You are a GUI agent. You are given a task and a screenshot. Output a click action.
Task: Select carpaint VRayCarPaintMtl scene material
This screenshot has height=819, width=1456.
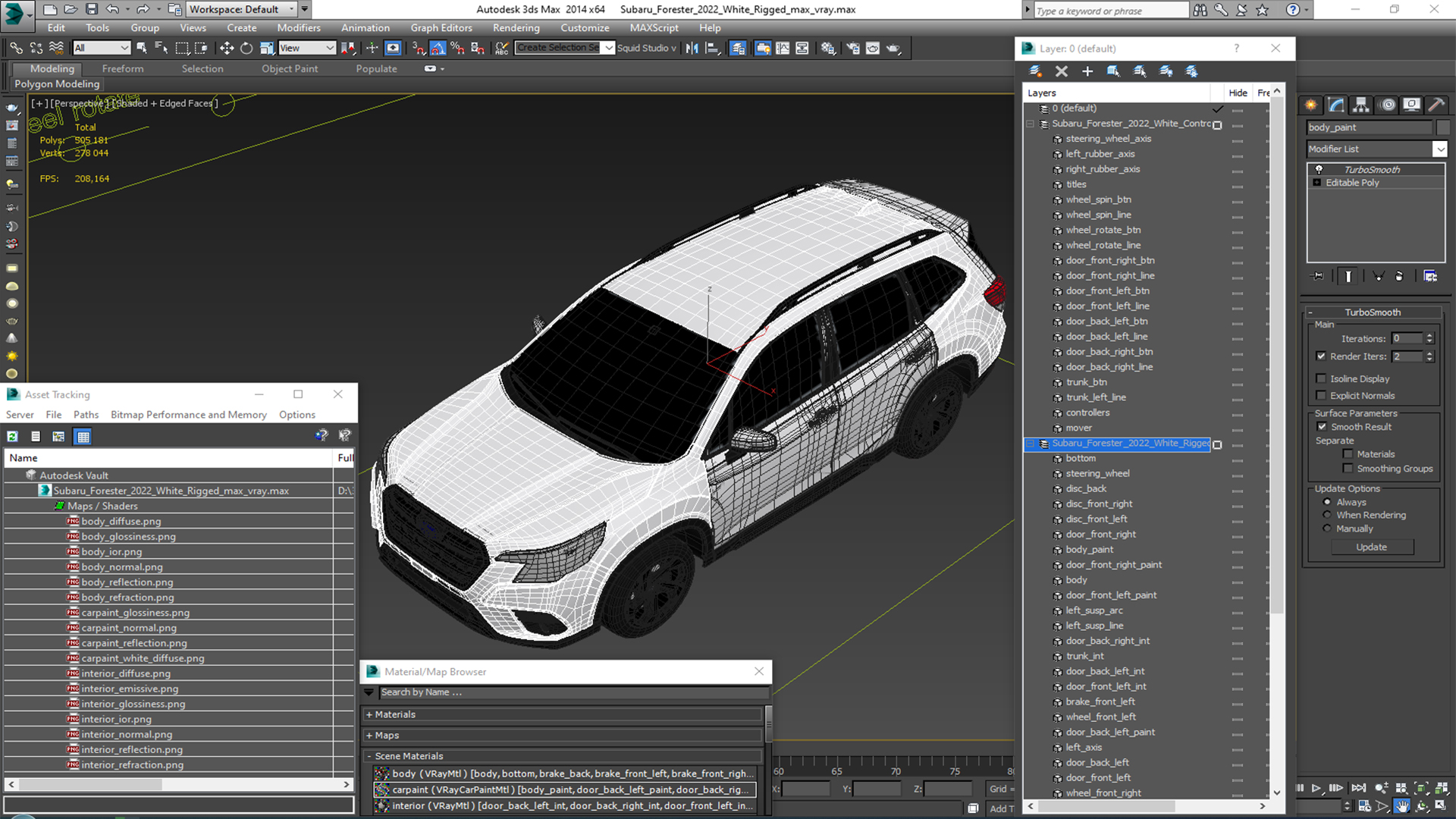(565, 789)
